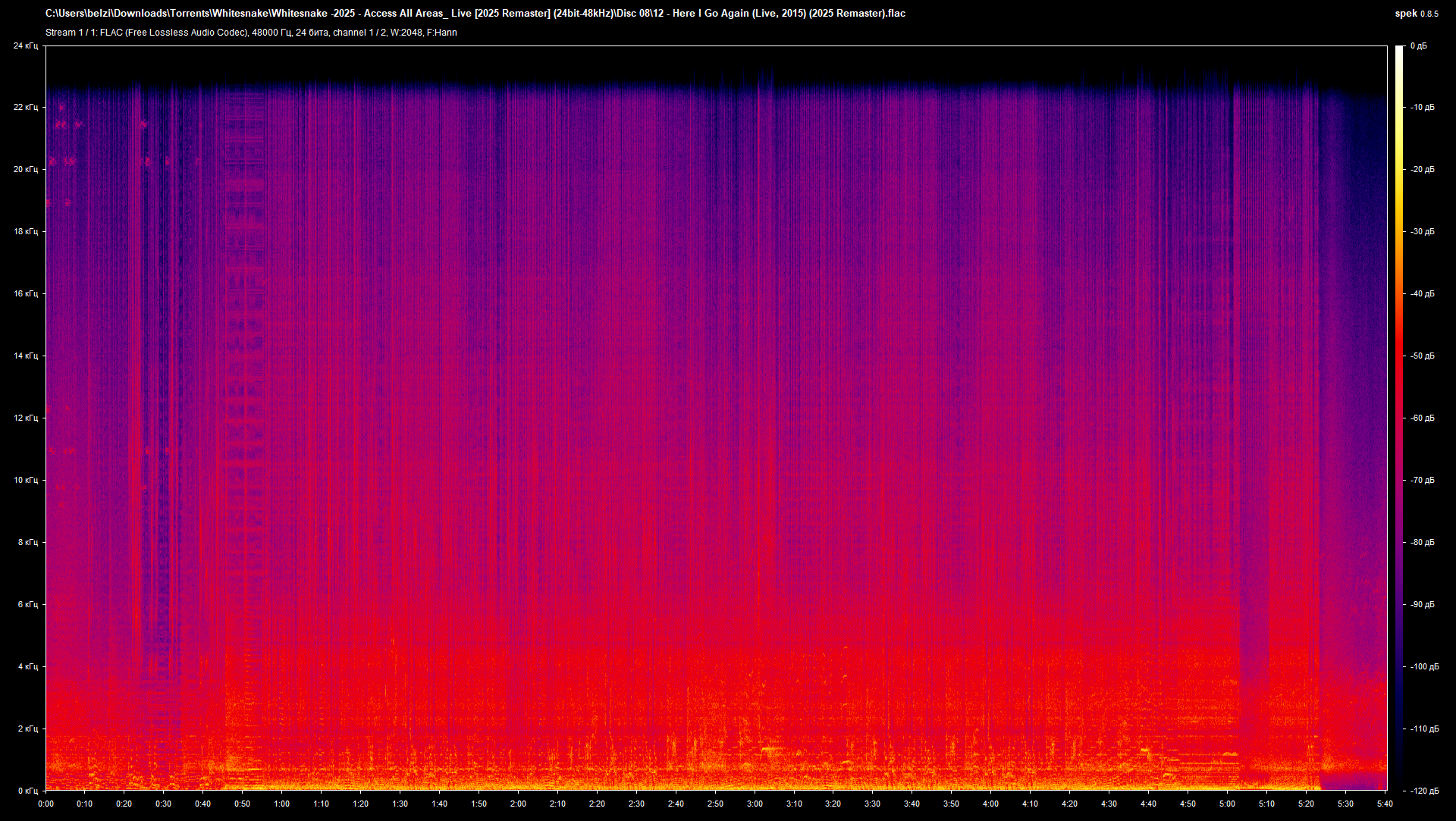Screen dimensions: 1456x821
Task: Click the 4:00 time axis marker
Action: click(x=990, y=804)
